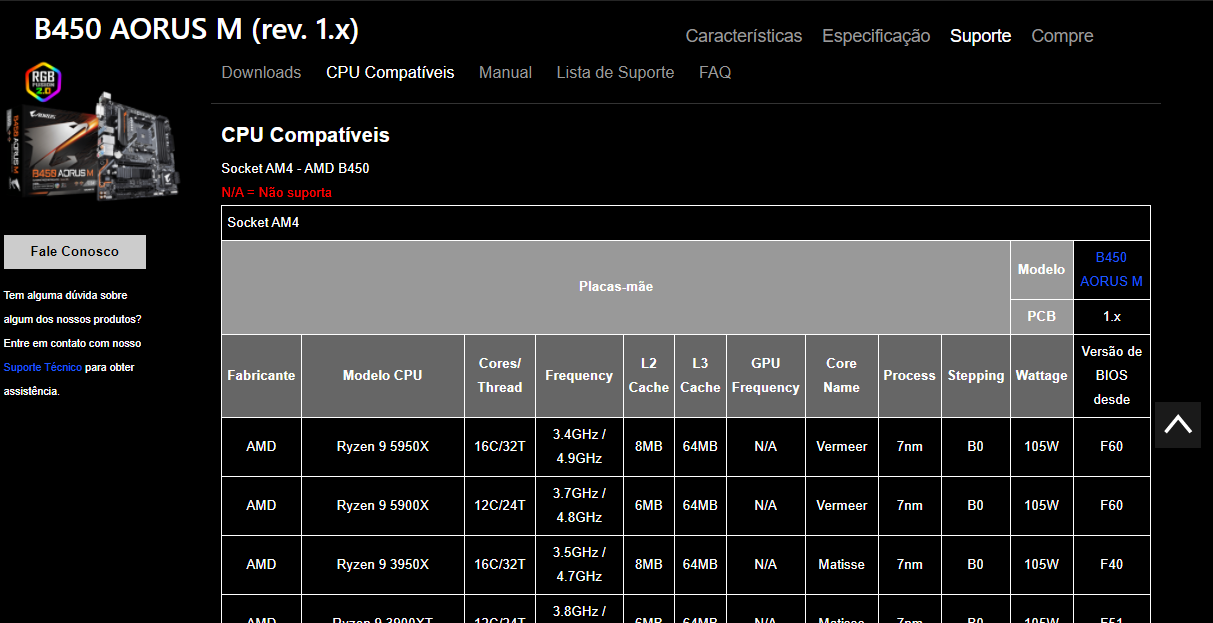Click the GPU Frequency column header
Screen dimensions: 1213x623
(766, 376)
